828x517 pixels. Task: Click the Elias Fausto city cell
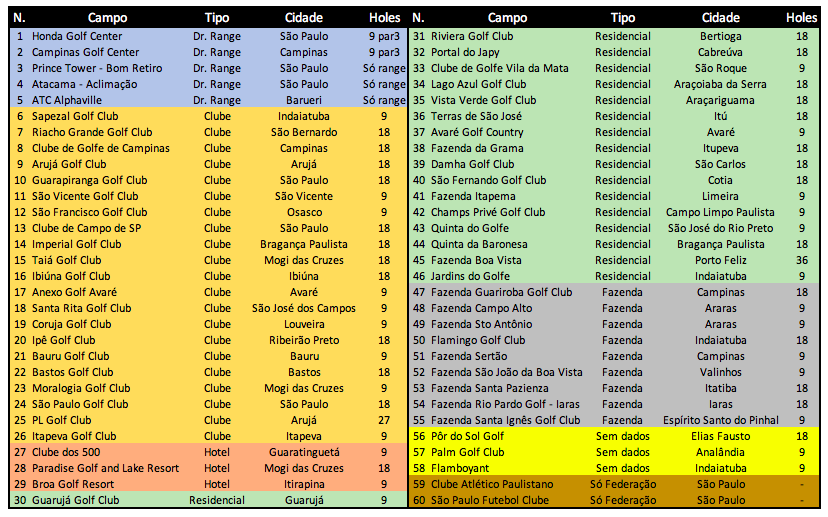point(720,436)
